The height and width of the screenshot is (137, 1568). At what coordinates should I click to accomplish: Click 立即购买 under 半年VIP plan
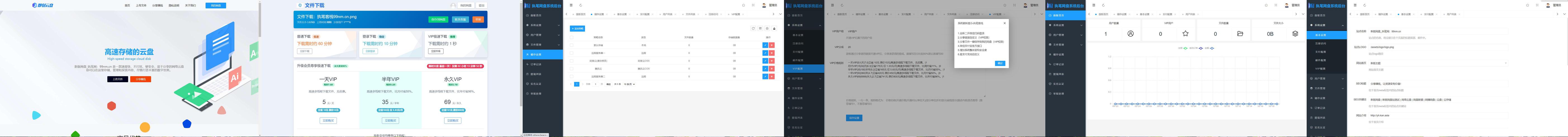[390, 121]
